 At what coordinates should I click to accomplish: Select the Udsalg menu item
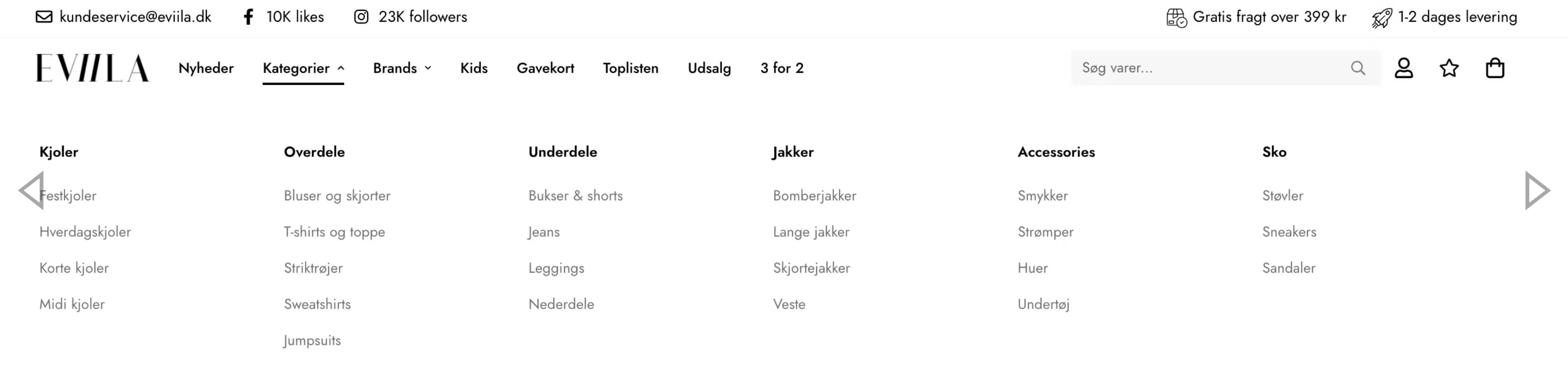[709, 68]
